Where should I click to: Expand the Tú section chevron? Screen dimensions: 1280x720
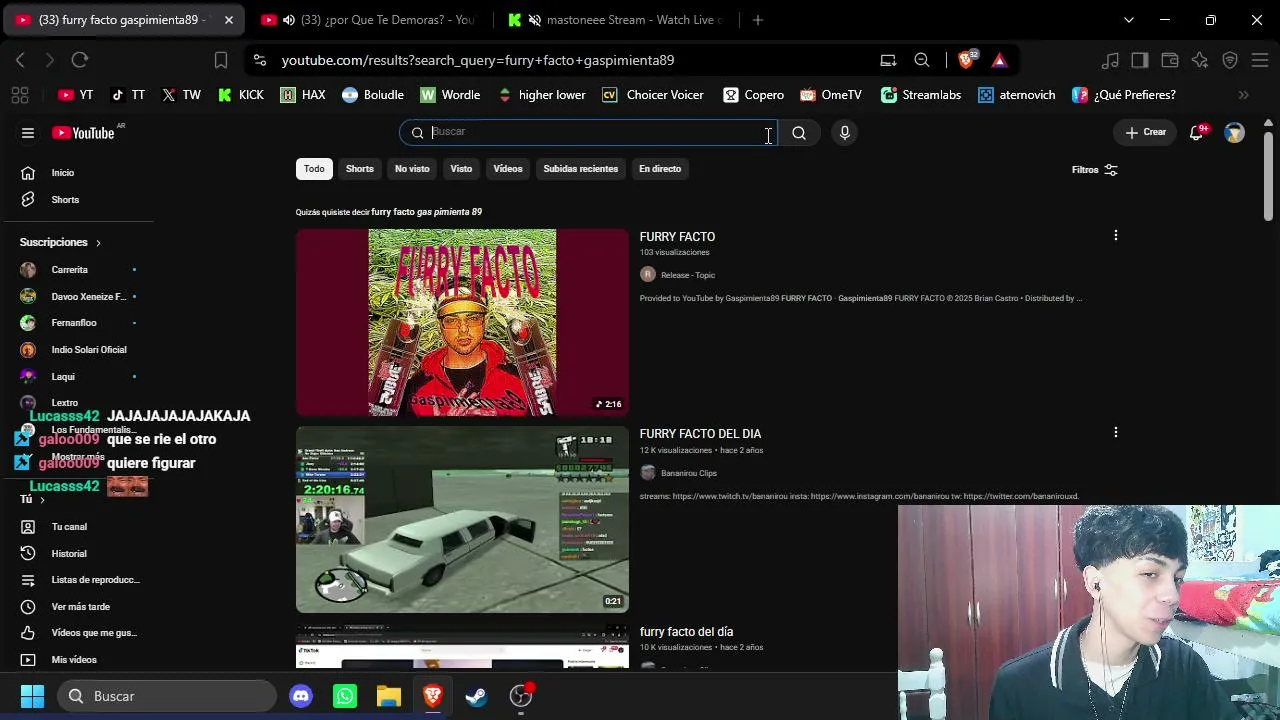coord(42,500)
